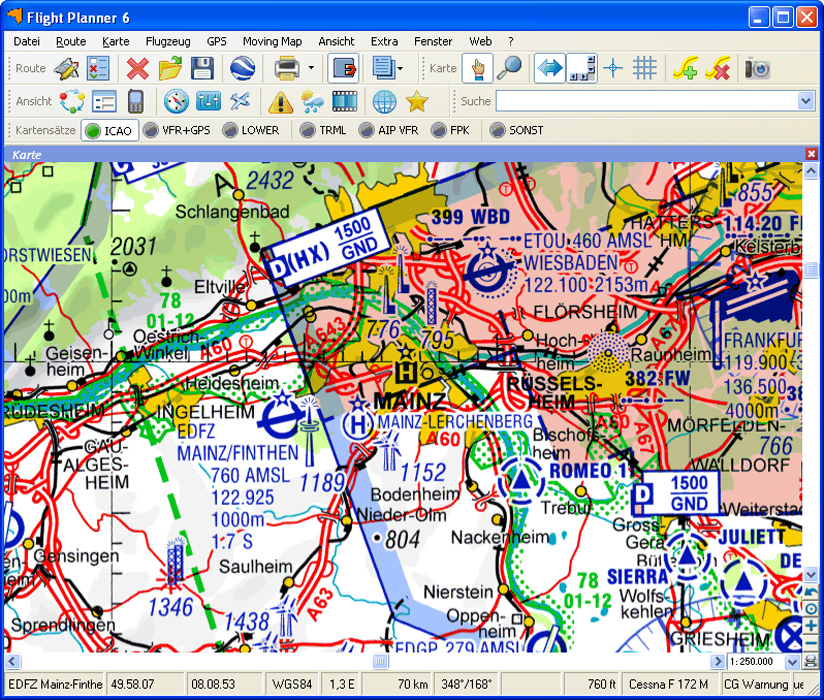
Task: Click the export window arrow icon
Action: (x=343, y=68)
